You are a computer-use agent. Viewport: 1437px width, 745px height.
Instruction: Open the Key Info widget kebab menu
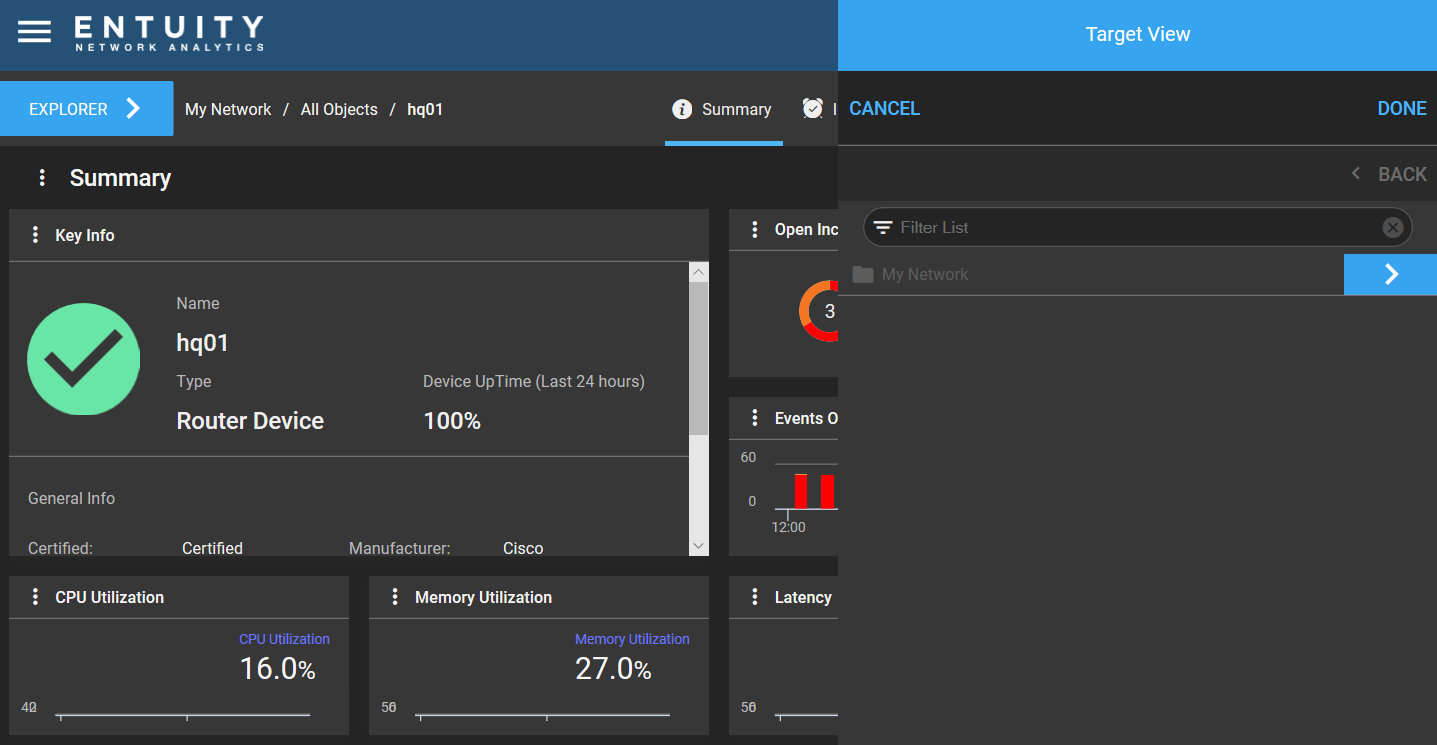[x=36, y=235]
